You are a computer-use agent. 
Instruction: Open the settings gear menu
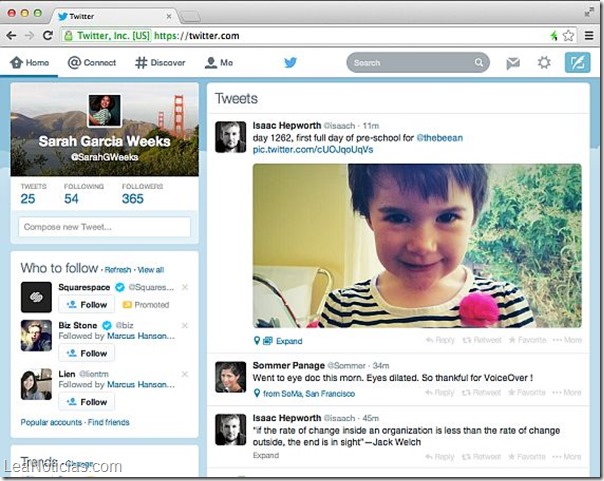click(x=544, y=62)
